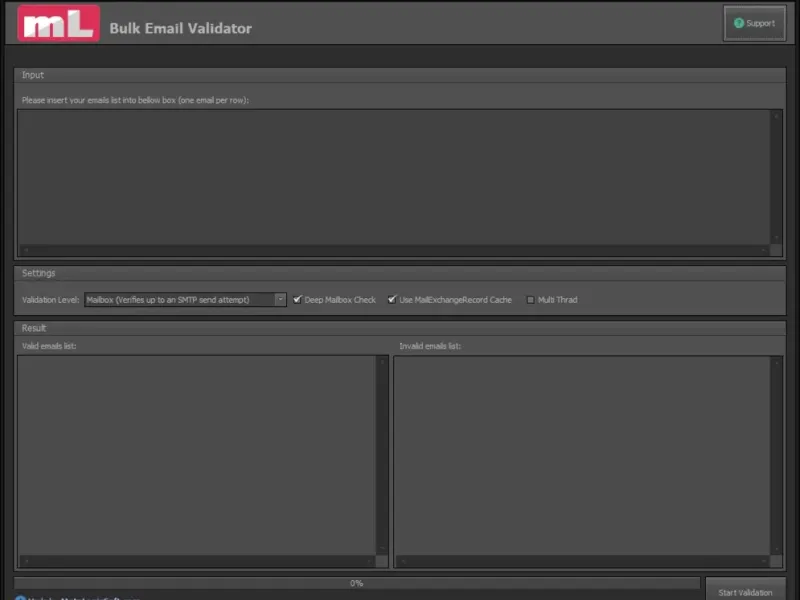
Task: Click the 'Valid emails list:' label
Action: pyautogui.click(x=49, y=346)
